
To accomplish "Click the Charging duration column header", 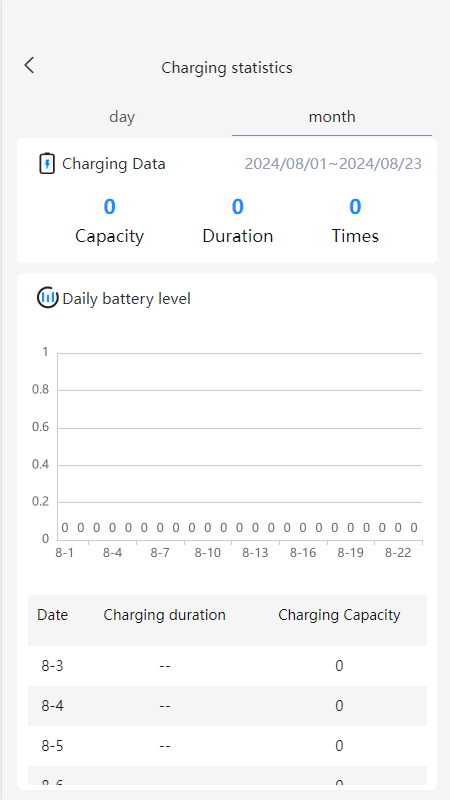I will pos(165,615).
